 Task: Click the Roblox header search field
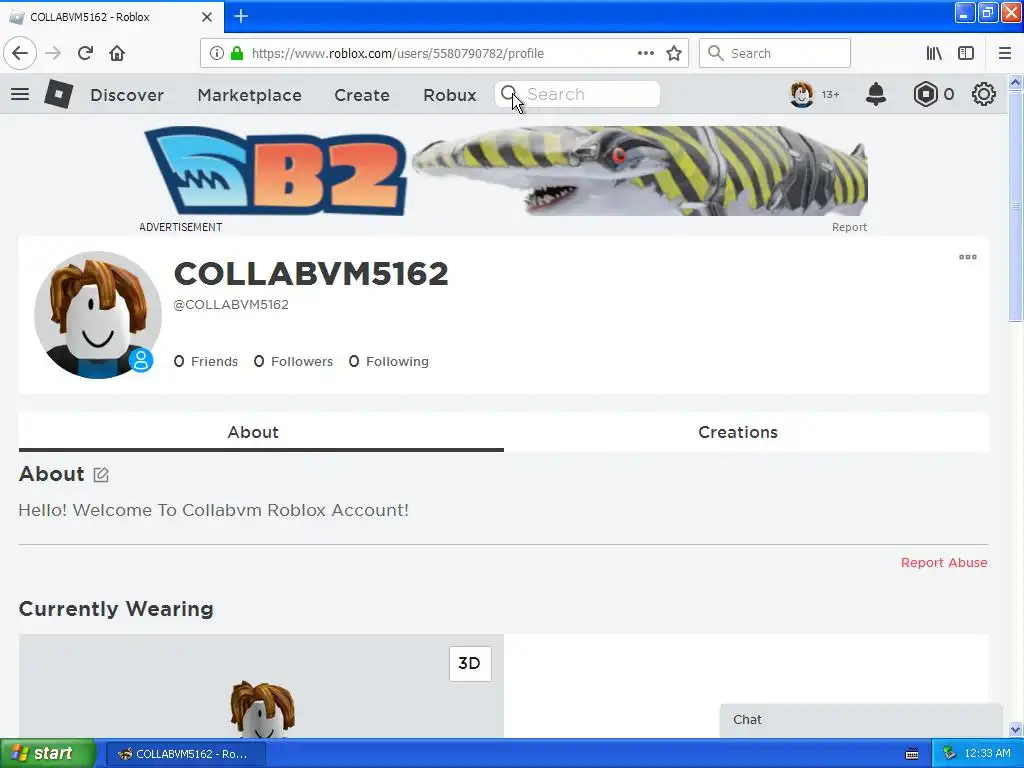(x=578, y=94)
